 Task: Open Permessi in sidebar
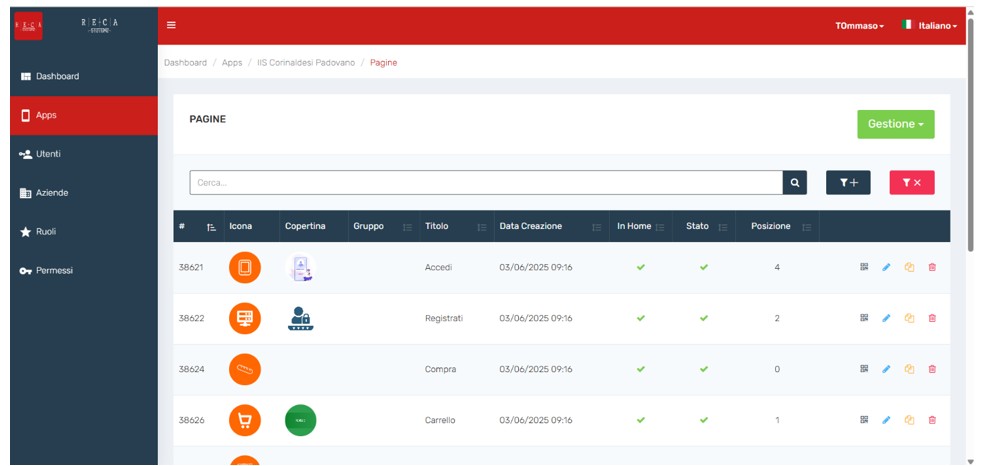coord(84,270)
